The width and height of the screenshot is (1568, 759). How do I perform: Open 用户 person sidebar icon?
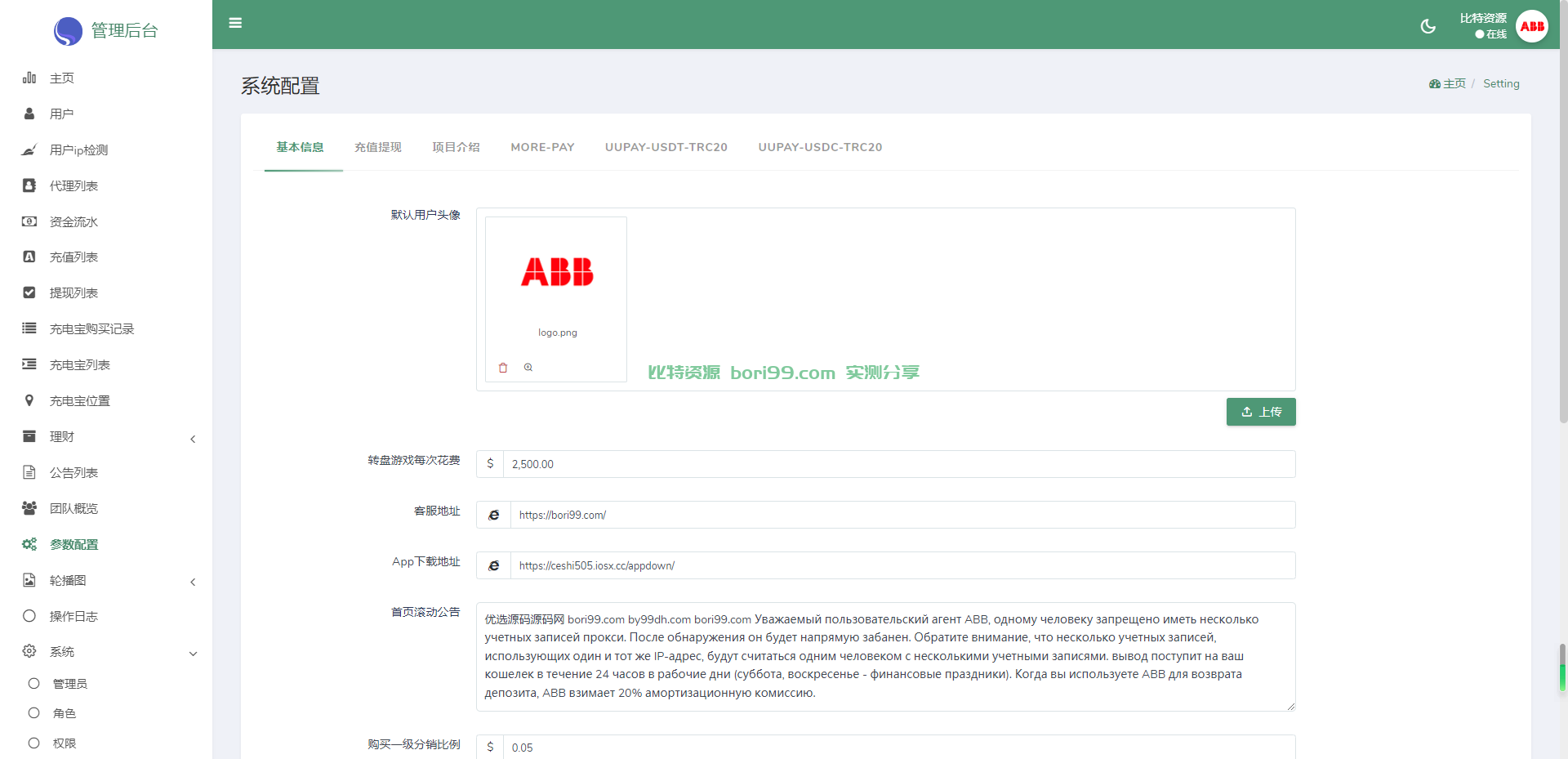pos(29,114)
